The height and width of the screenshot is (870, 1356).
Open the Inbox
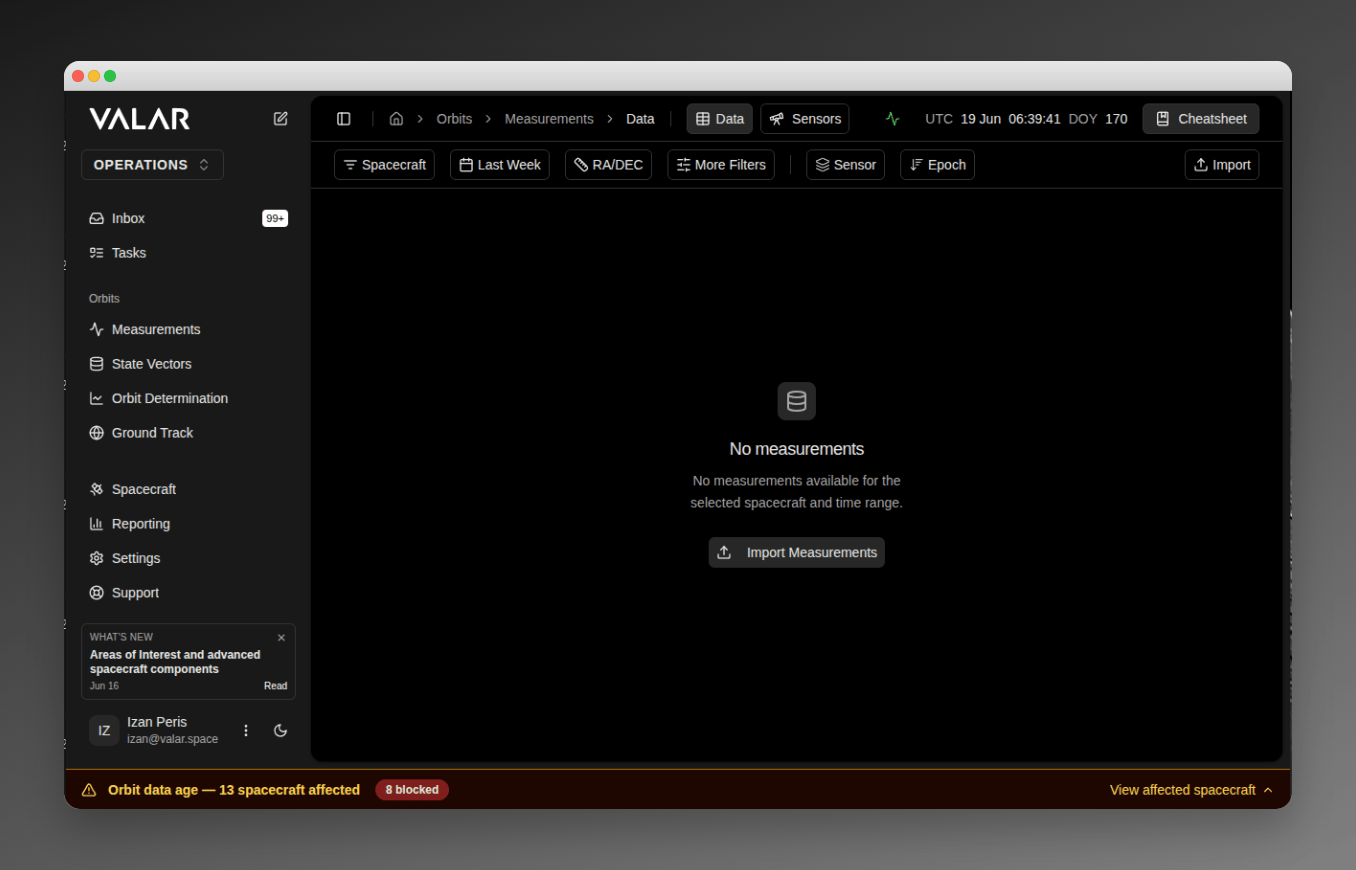(x=188, y=218)
